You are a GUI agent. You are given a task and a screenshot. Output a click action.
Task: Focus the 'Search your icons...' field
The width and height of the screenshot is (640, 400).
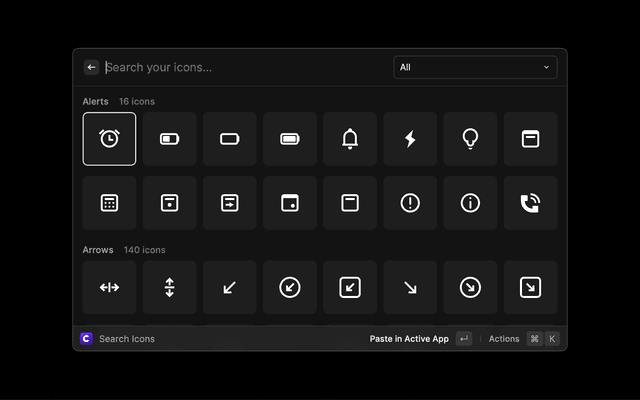pos(240,67)
